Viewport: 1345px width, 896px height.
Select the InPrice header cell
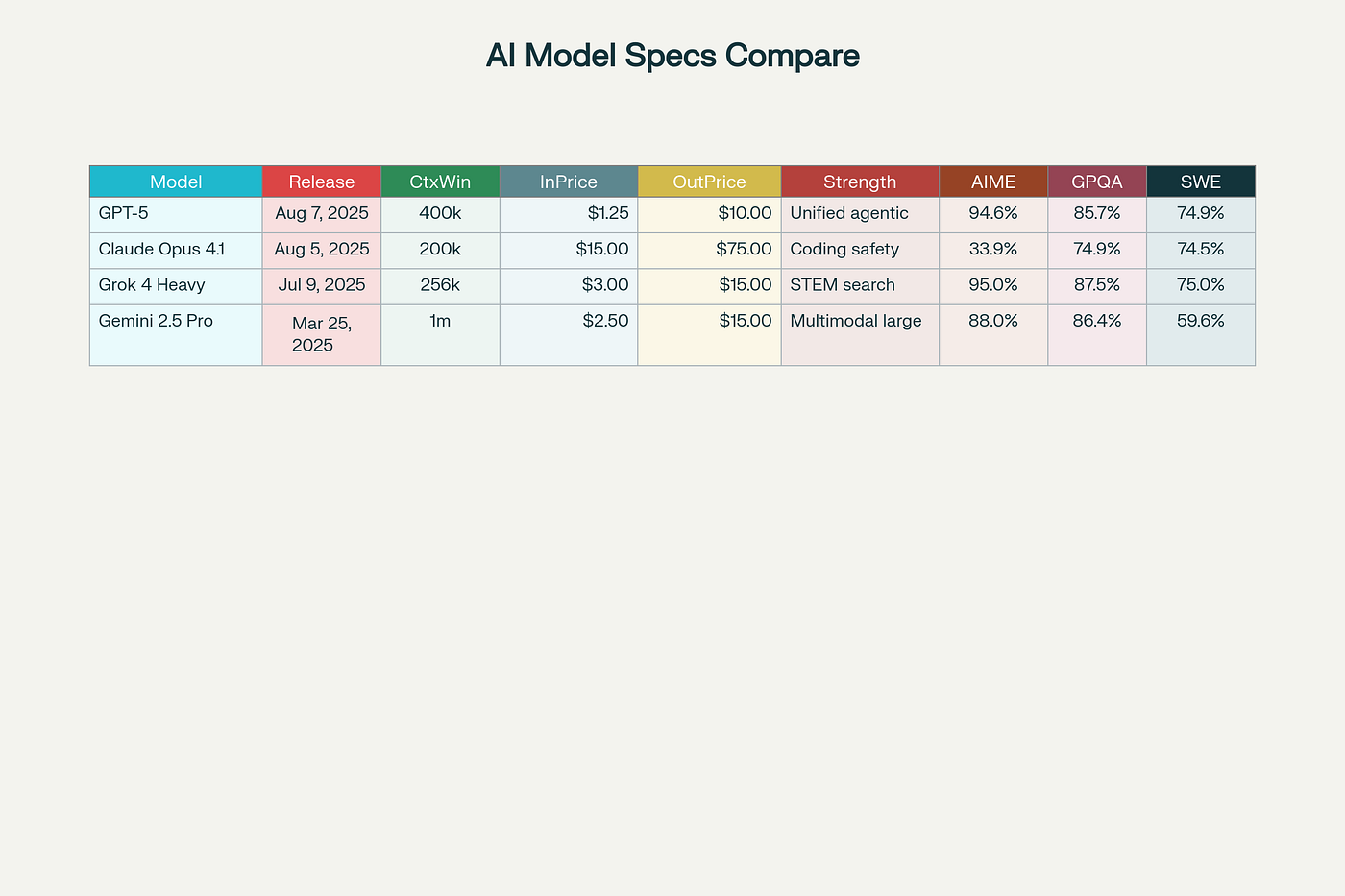569,182
